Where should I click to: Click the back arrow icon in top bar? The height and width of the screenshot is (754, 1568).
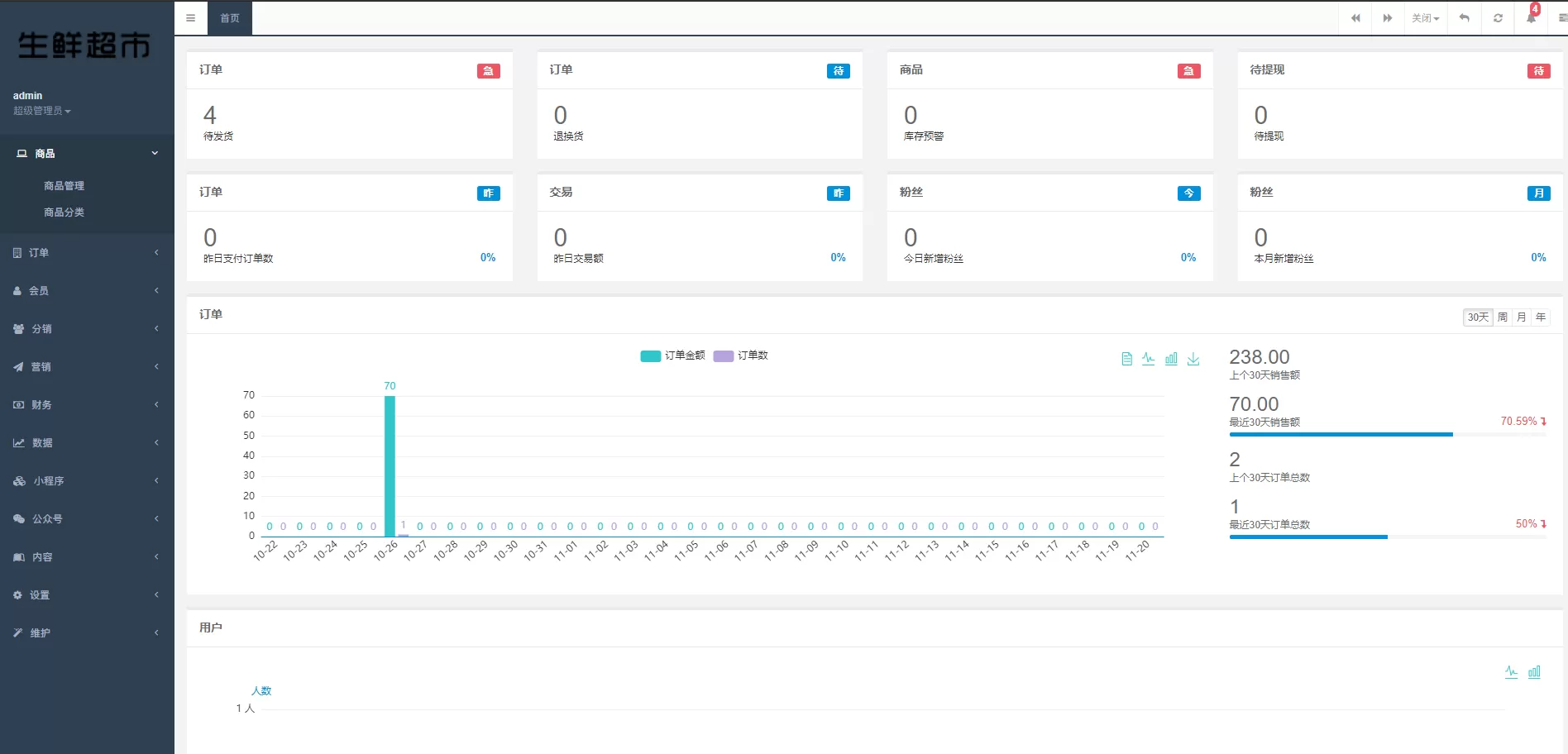pos(1465,18)
